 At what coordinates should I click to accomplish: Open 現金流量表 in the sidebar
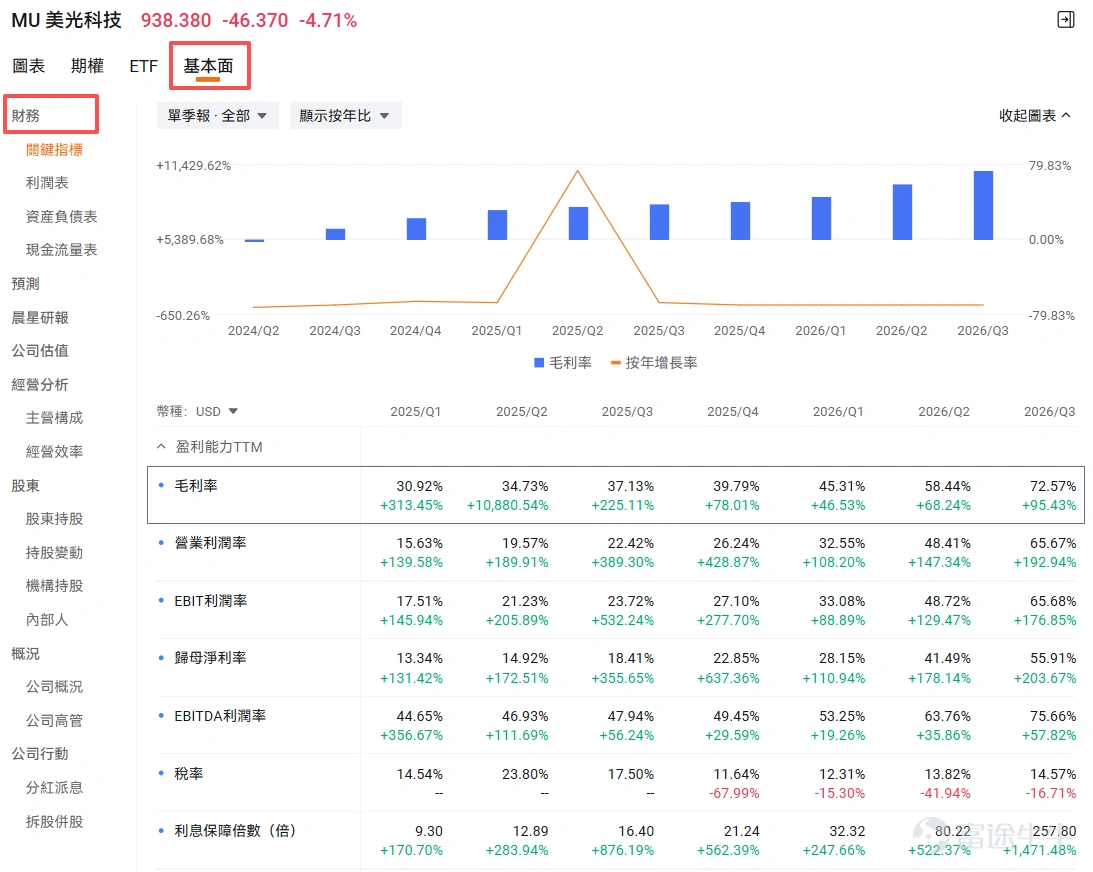pyautogui.click(x=61, y=250)
